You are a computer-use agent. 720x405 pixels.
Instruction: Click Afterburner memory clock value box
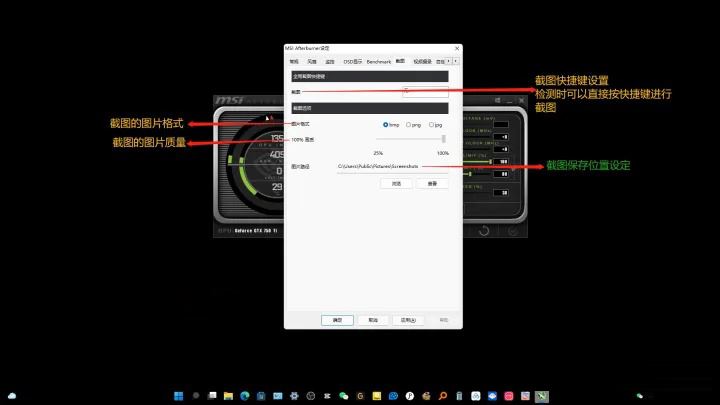(x=501, y=149)
